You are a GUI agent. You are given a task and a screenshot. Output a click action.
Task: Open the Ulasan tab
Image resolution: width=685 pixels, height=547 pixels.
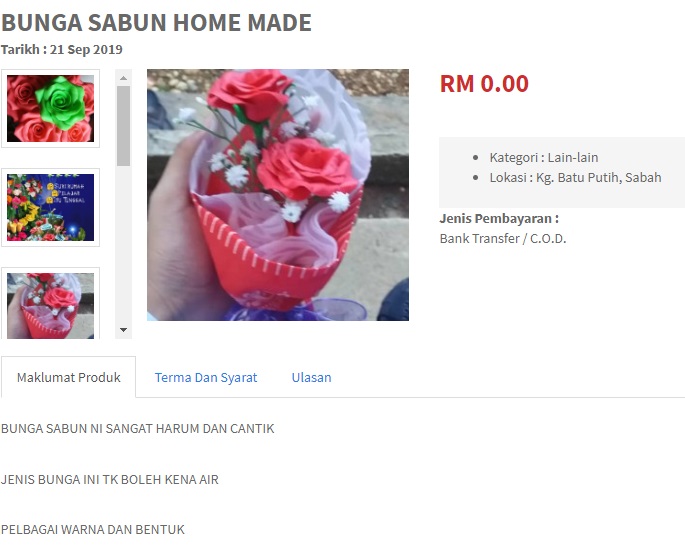(x=311, y=377)
